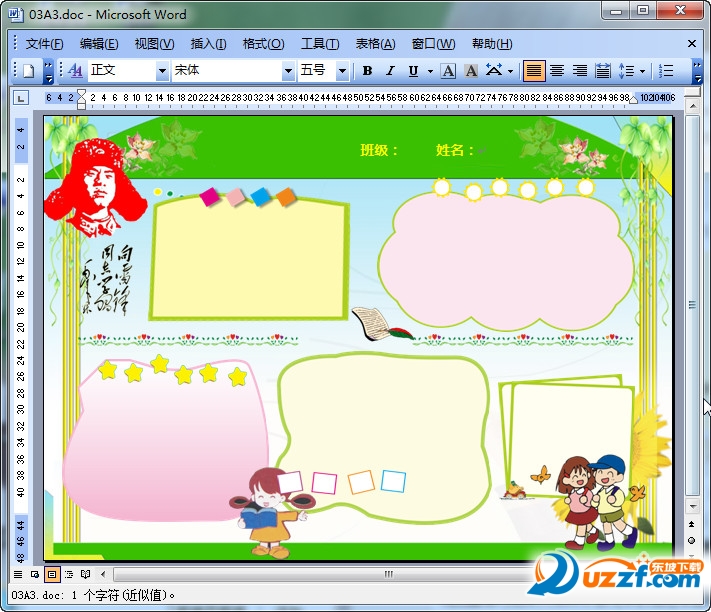Expand Standard toolbar options chevron

tap(49, 72)
